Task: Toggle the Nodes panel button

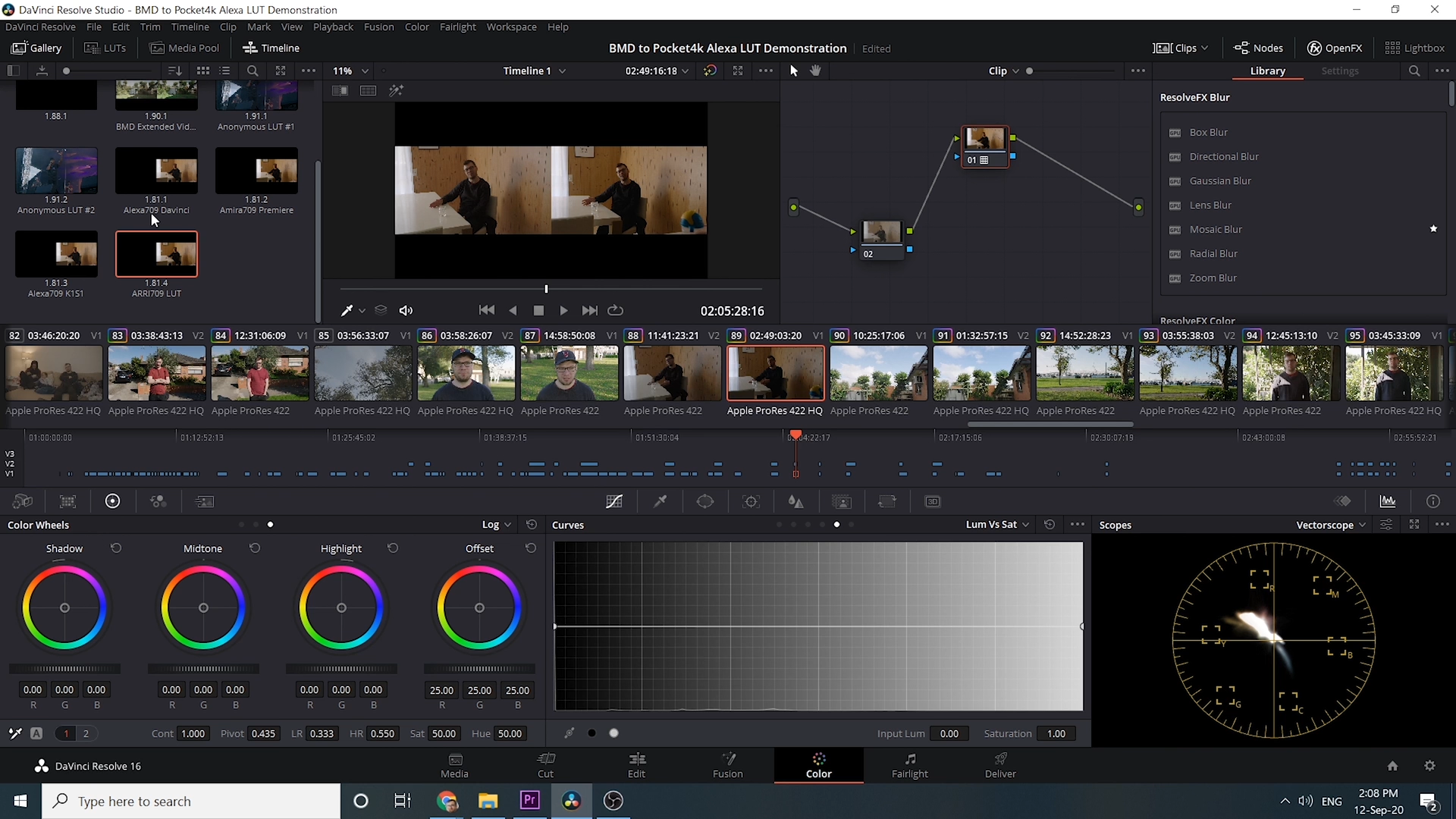Action: pyautogui.click(x=1258, y=48)
